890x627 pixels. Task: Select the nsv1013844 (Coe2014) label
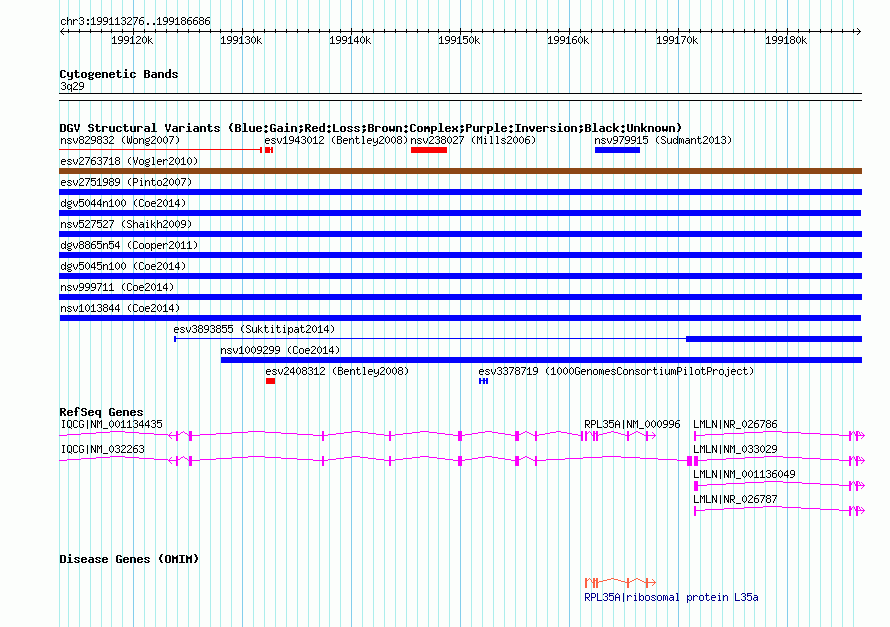(120, 308)
